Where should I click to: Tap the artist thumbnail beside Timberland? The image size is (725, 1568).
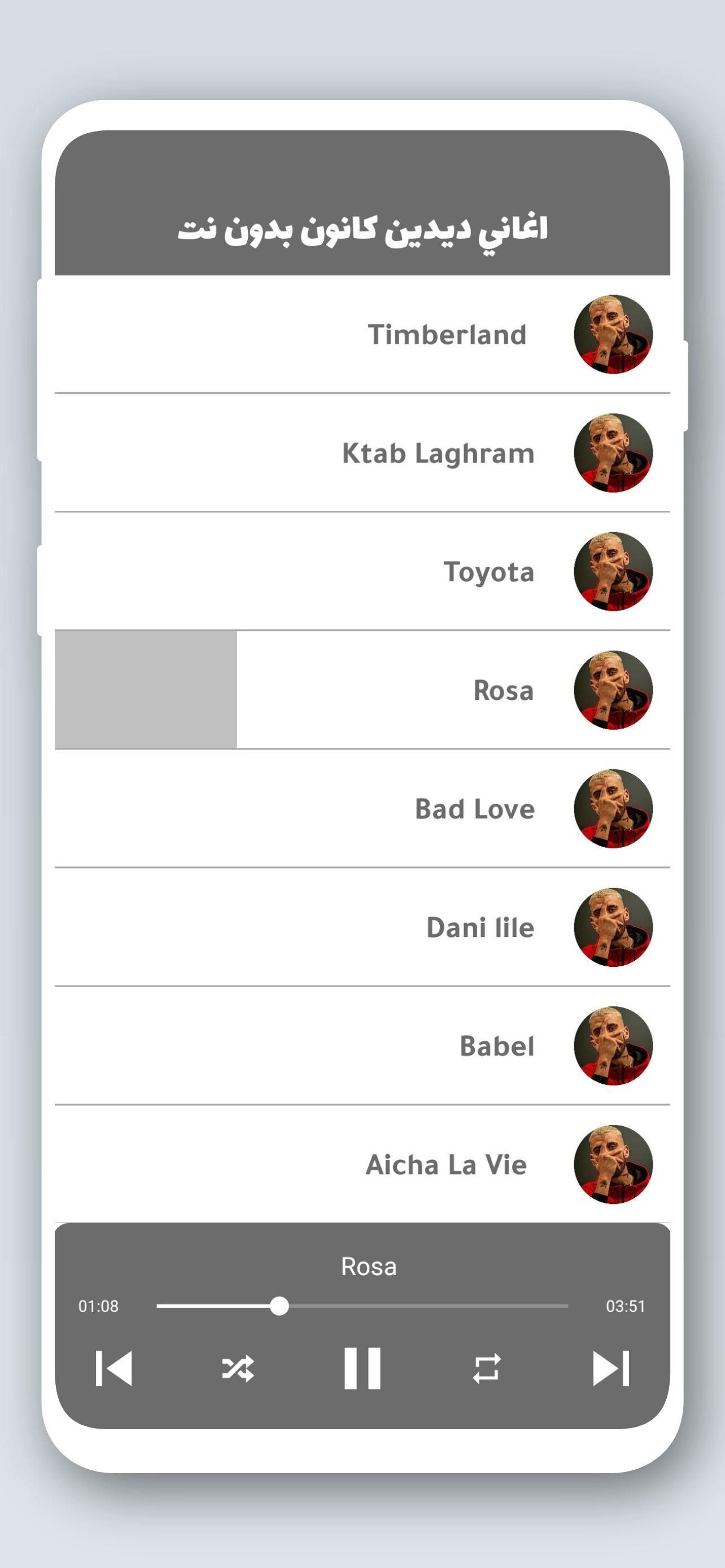tap(613, 334)
